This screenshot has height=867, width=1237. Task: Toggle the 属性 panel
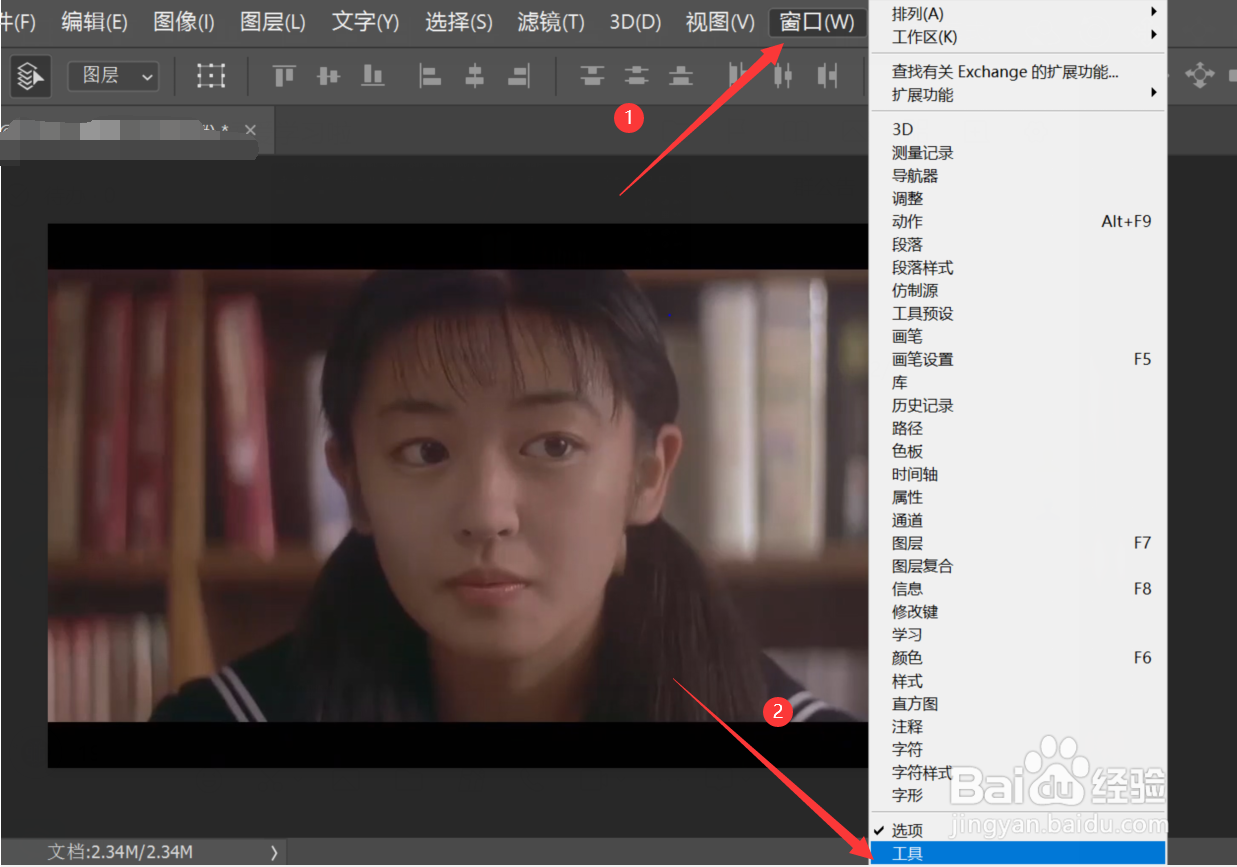[x=1017, y=498]
